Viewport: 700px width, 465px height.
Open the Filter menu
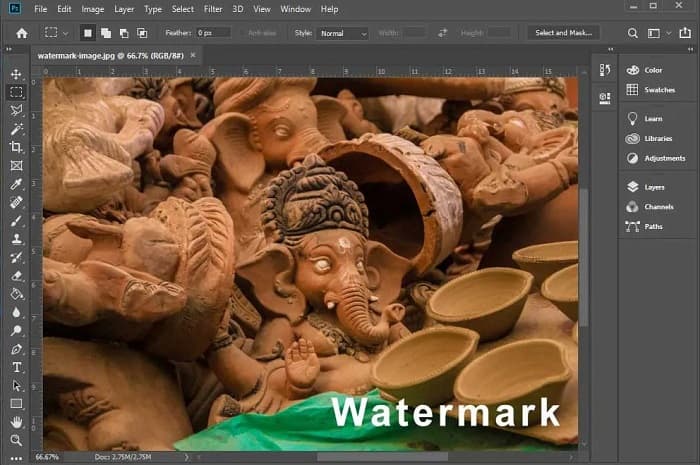[213, 9]
